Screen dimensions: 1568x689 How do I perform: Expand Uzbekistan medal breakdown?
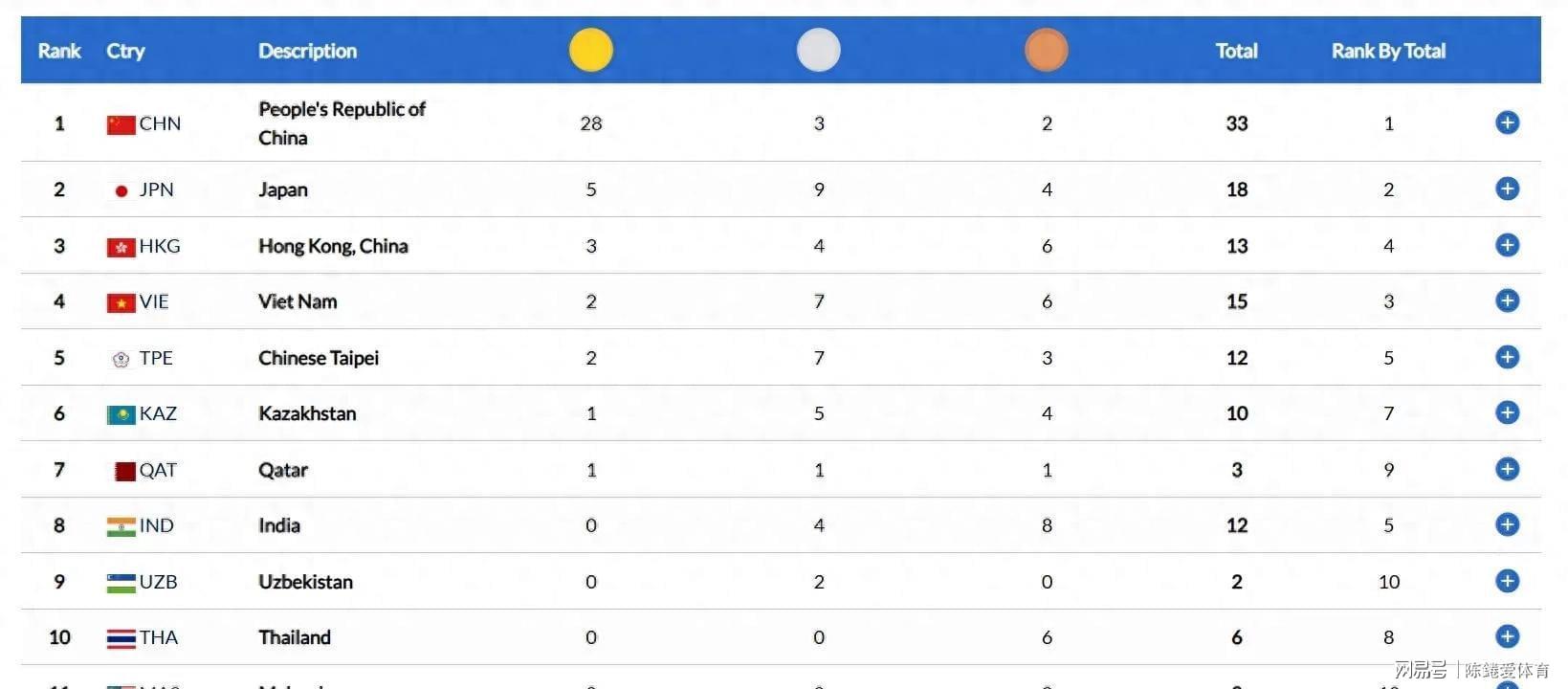[x=1507, y=581]
